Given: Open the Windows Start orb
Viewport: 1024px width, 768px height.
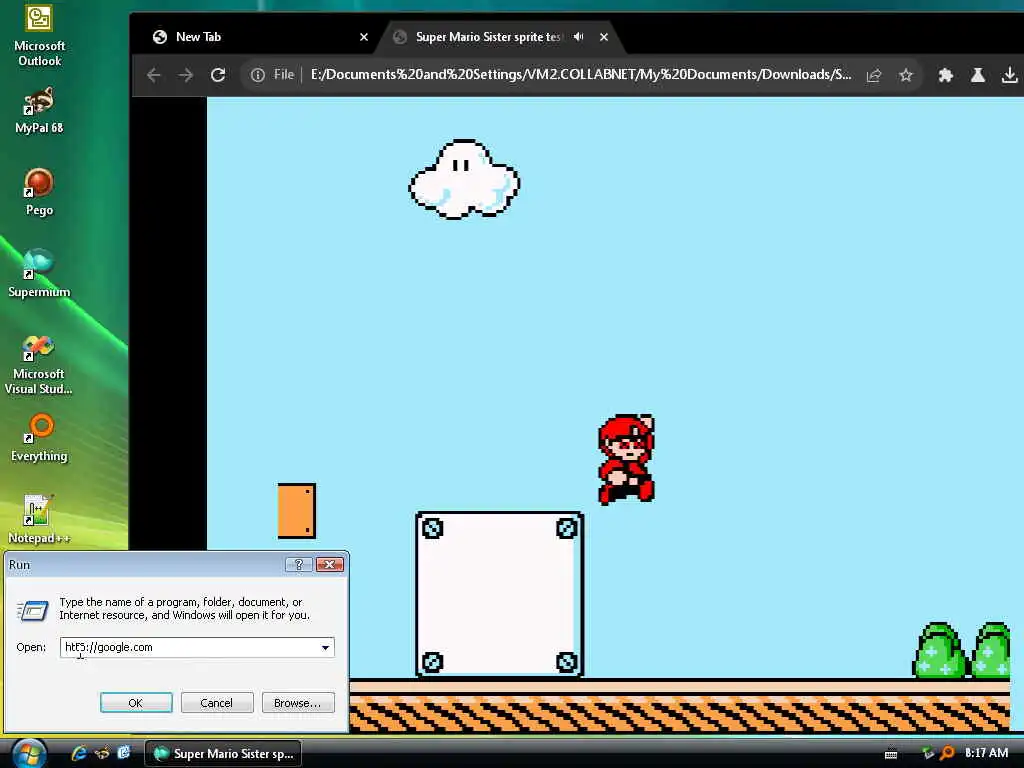Looking at the screenshot, I should point(29,754).
